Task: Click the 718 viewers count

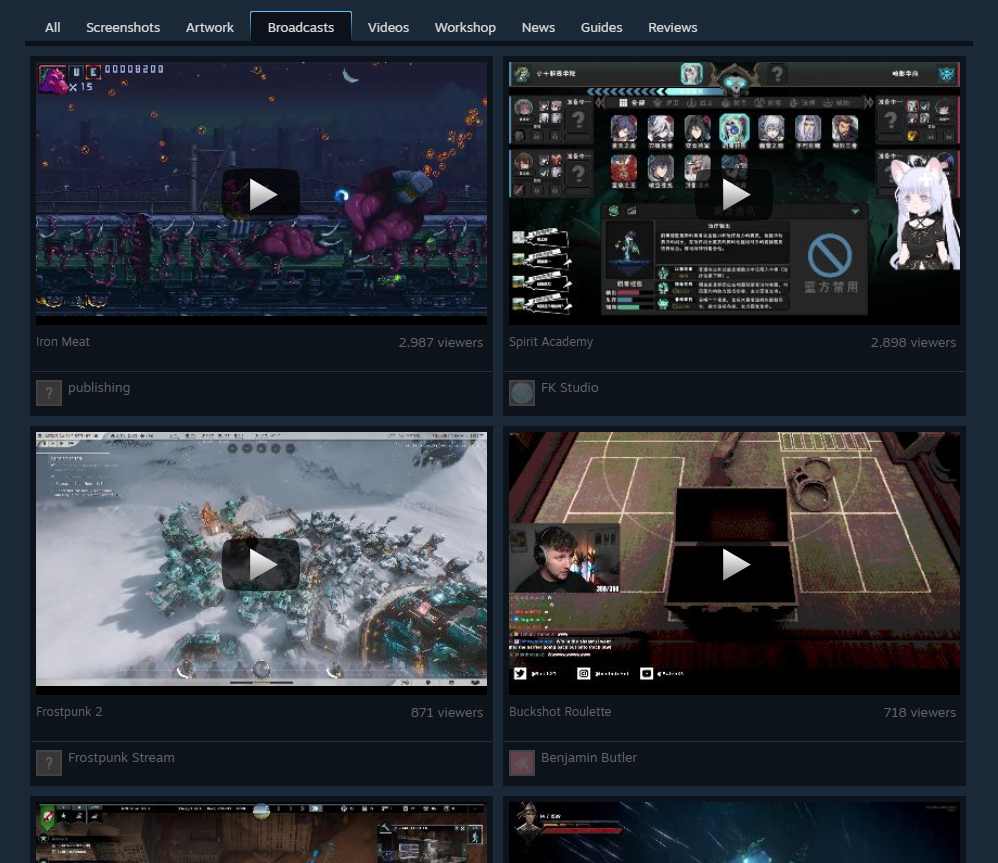Action: [x=919, y=712]
